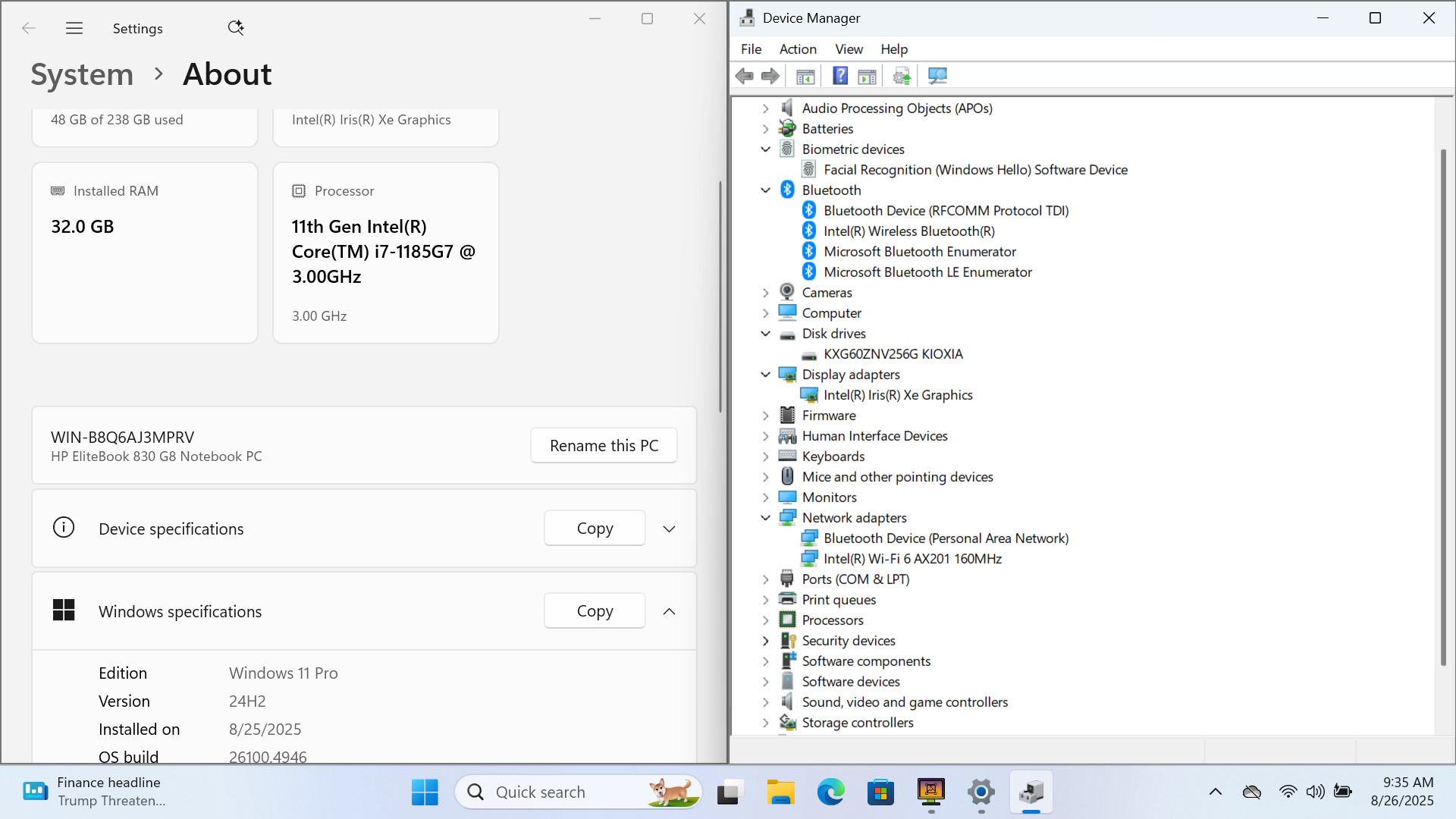Expand Audio Processing Objects (APOs)
Screen dimensions: 1456x819
pos(766,108)
